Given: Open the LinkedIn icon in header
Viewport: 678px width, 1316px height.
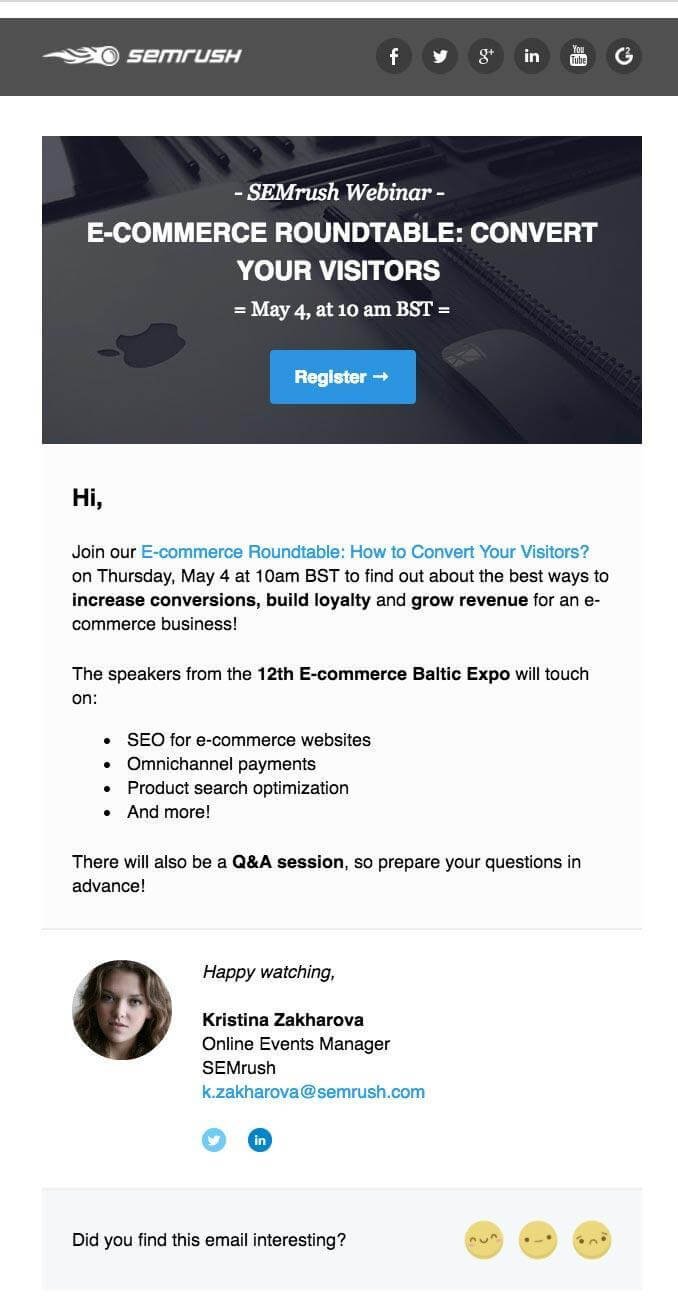Looking at the screenshot, I should [x=532, y=56].
